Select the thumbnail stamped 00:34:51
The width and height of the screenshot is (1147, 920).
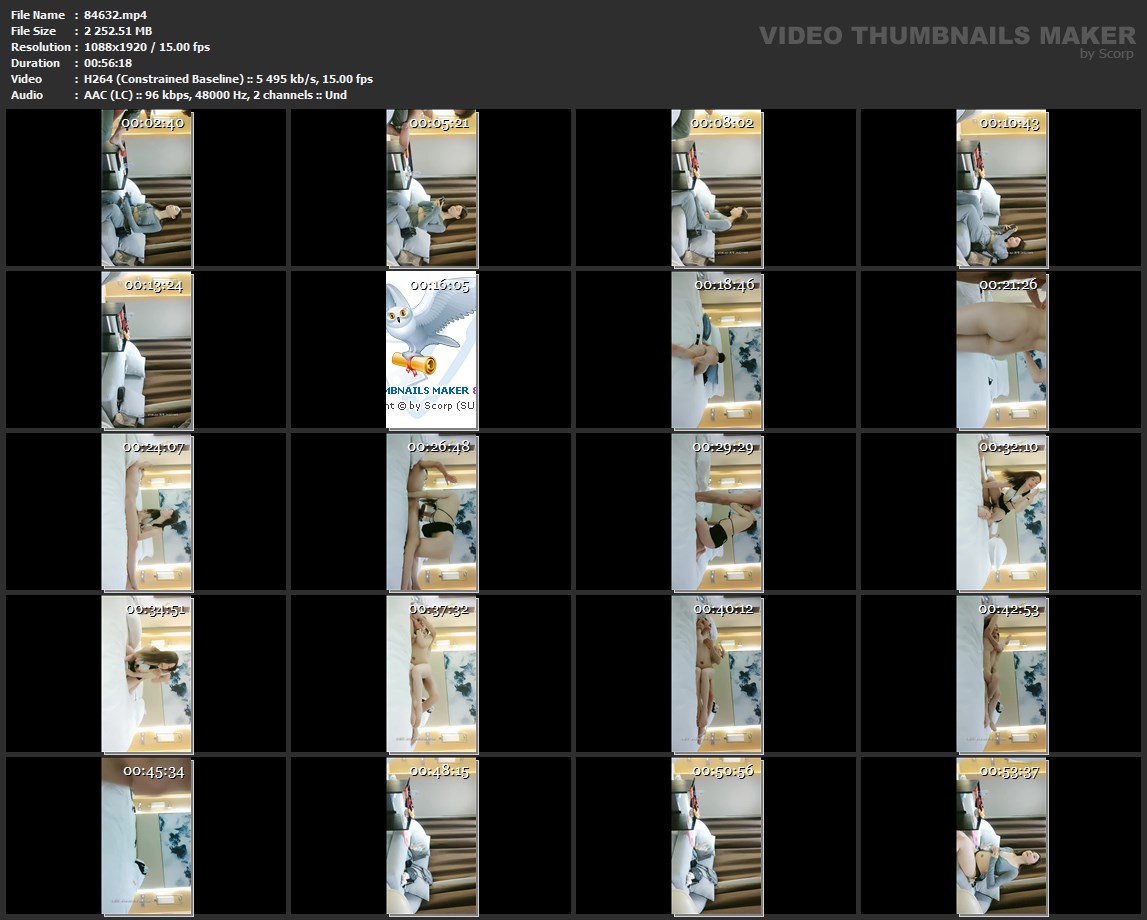coord(146,675)
